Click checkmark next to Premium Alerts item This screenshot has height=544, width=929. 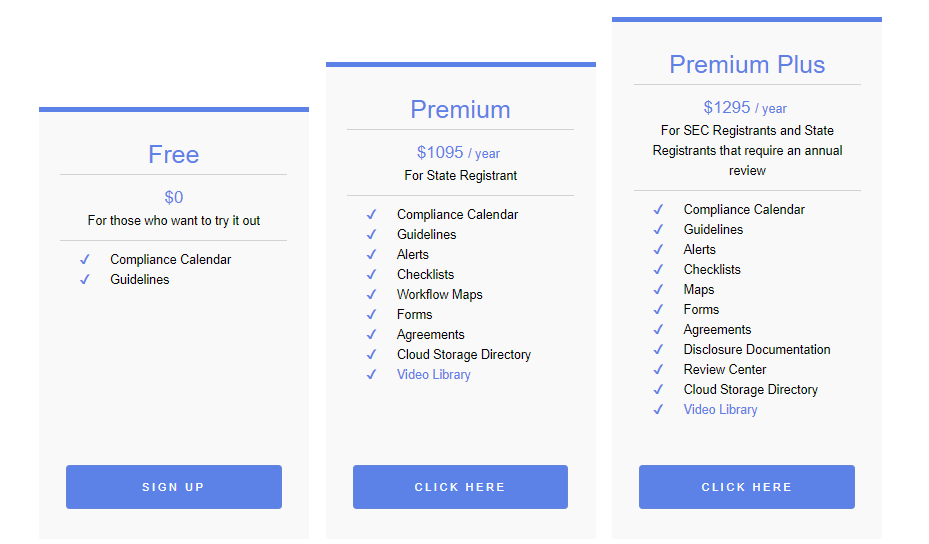371,255
